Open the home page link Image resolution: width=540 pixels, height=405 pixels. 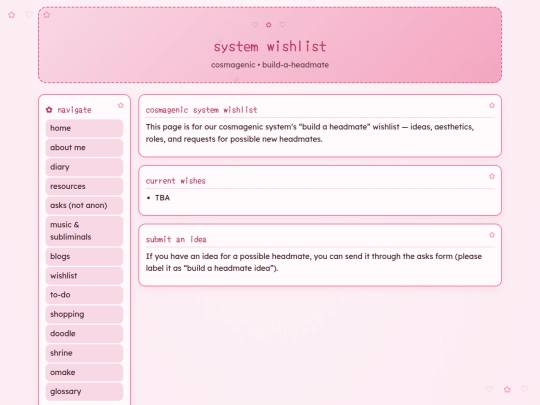pos(84,128)
